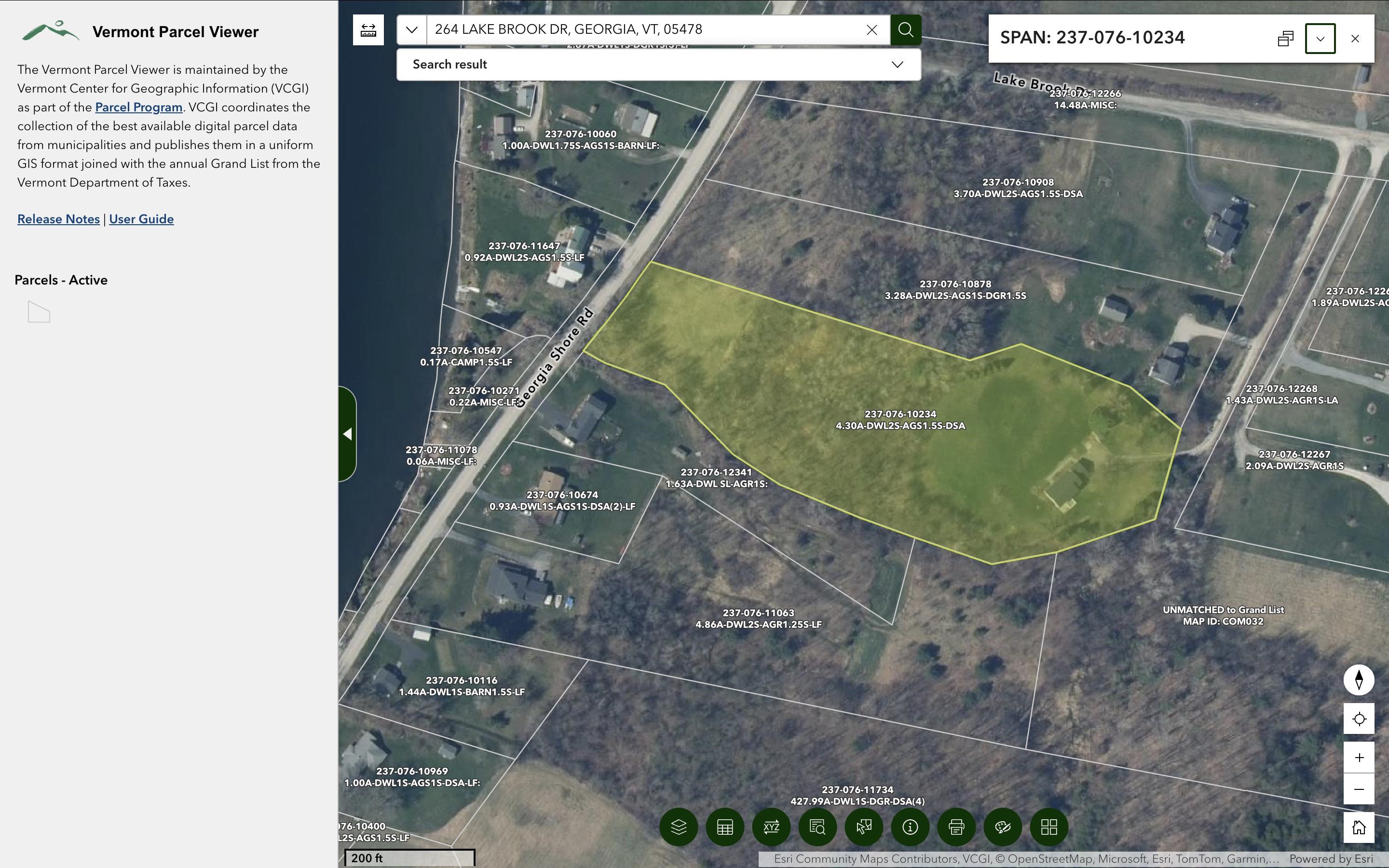This screenshot has width=1389, height=868.
Task: Expand the Search result dropdown
Action: (897, 64)
